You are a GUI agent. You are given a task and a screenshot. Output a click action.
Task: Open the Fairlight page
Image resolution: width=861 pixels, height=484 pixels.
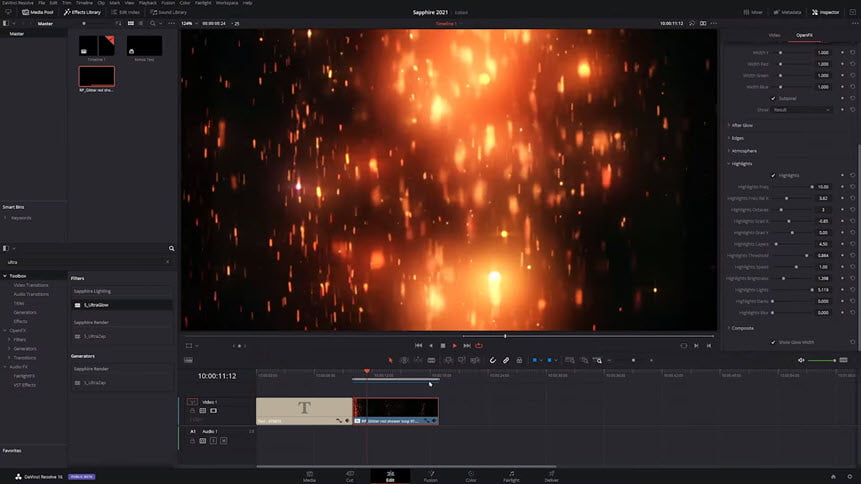pyautogui.click(x=511, y=476)
